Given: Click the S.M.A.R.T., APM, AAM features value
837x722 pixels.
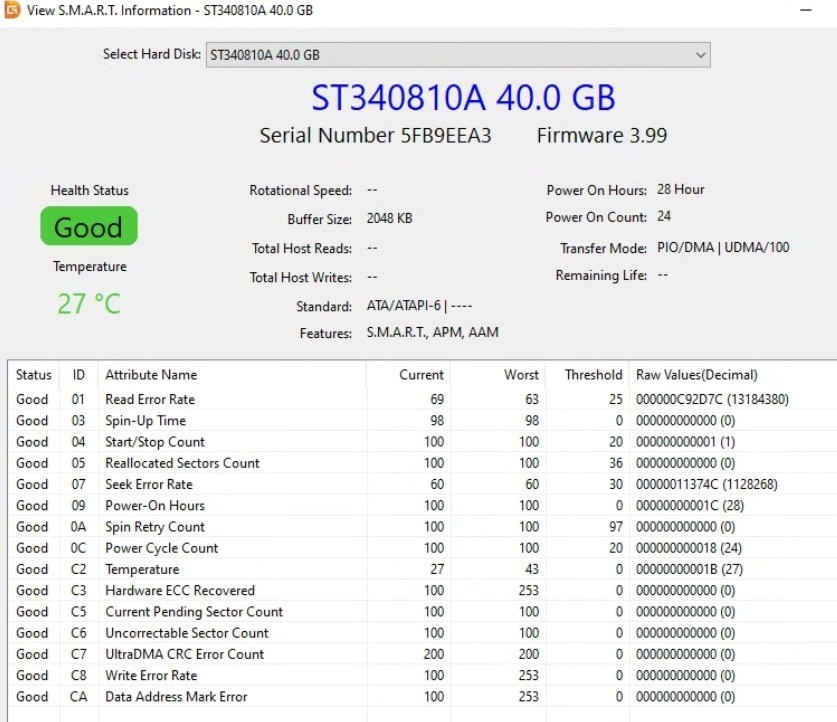Looking at the screenshot, I should (x=432, y=332).
